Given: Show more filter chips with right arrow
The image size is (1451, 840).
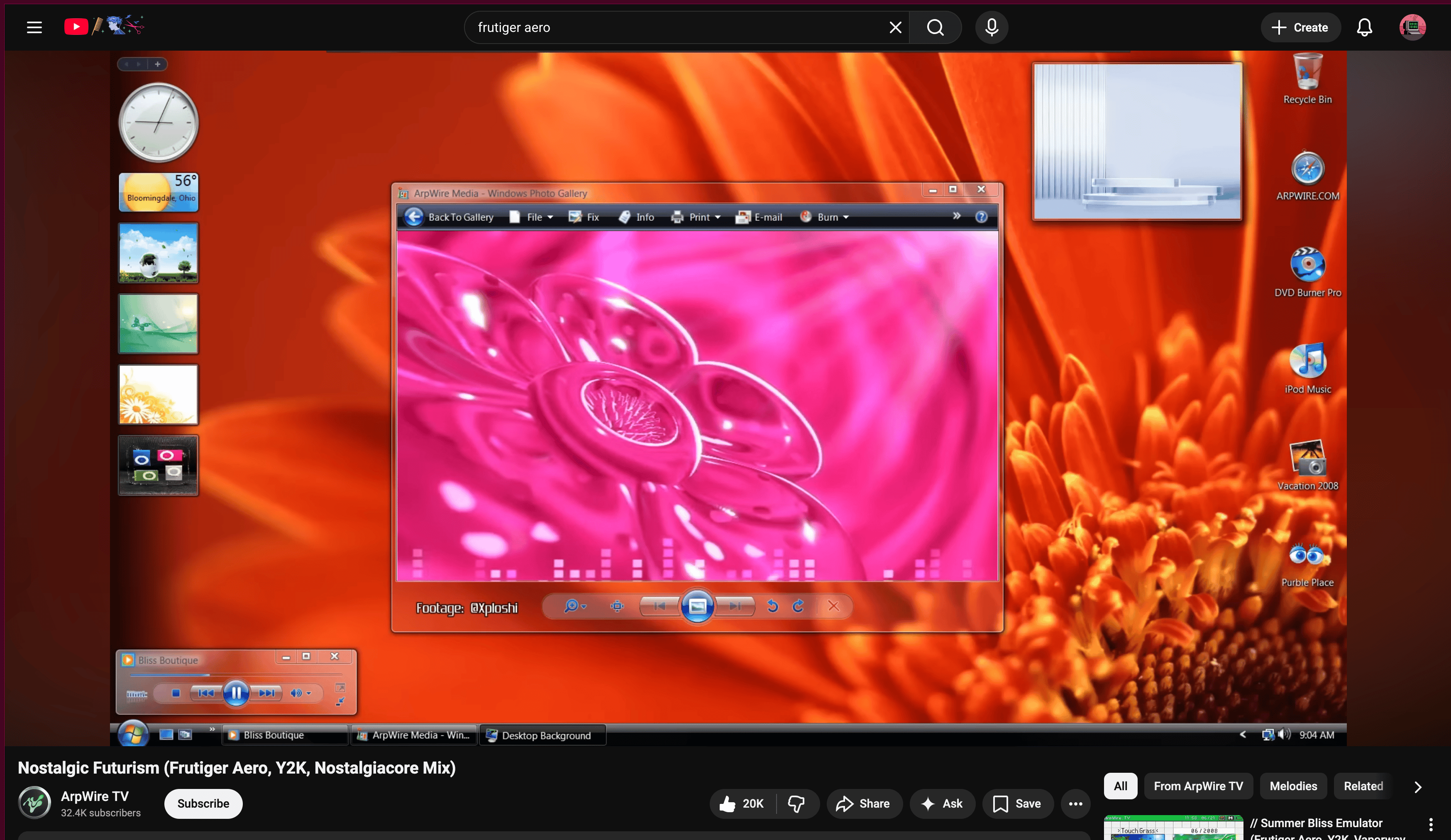Looking at the screenshot, I should [1418, 786].
